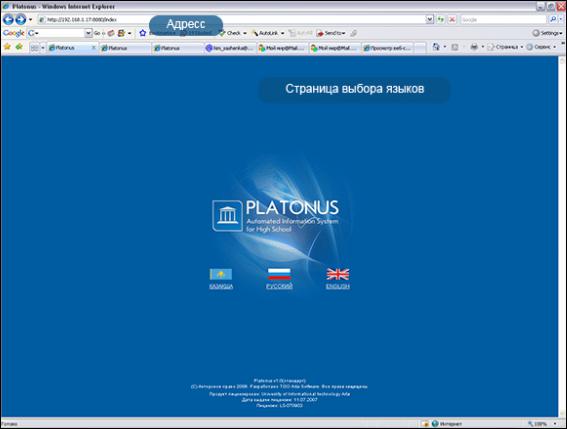Click the ҚАЗАҚША language link
Screen dimensions: 567x429
(221, 286)
